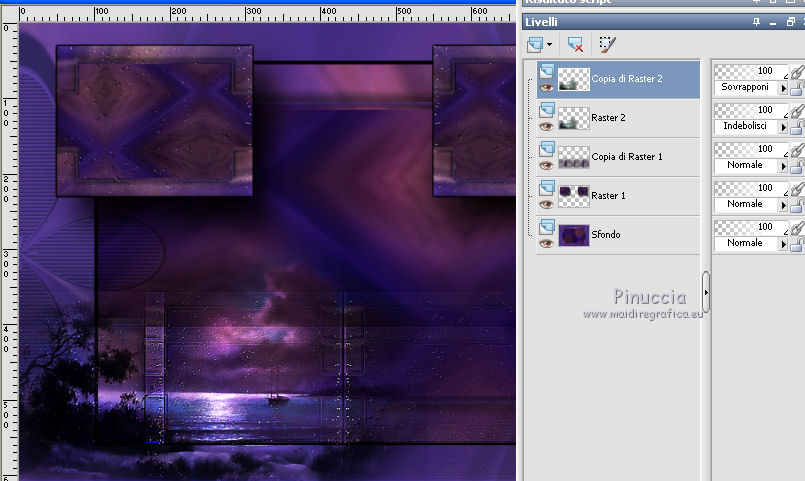This screenshot has width=805, height=481.
Task: Click the Delete Layer icon
Action: click(575, 45)
